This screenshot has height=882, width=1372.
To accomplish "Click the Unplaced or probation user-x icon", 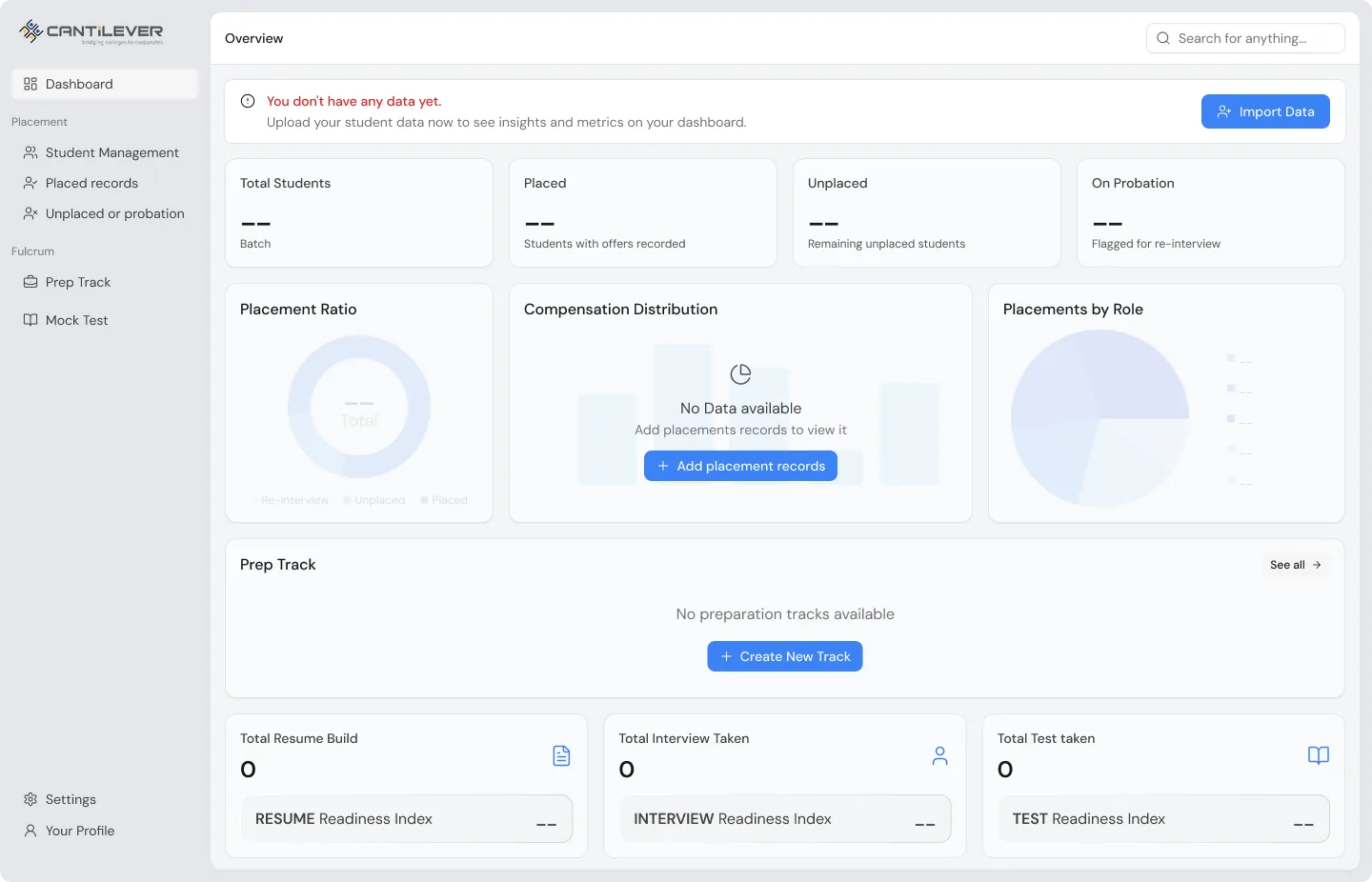I will (x=30, y=213).
